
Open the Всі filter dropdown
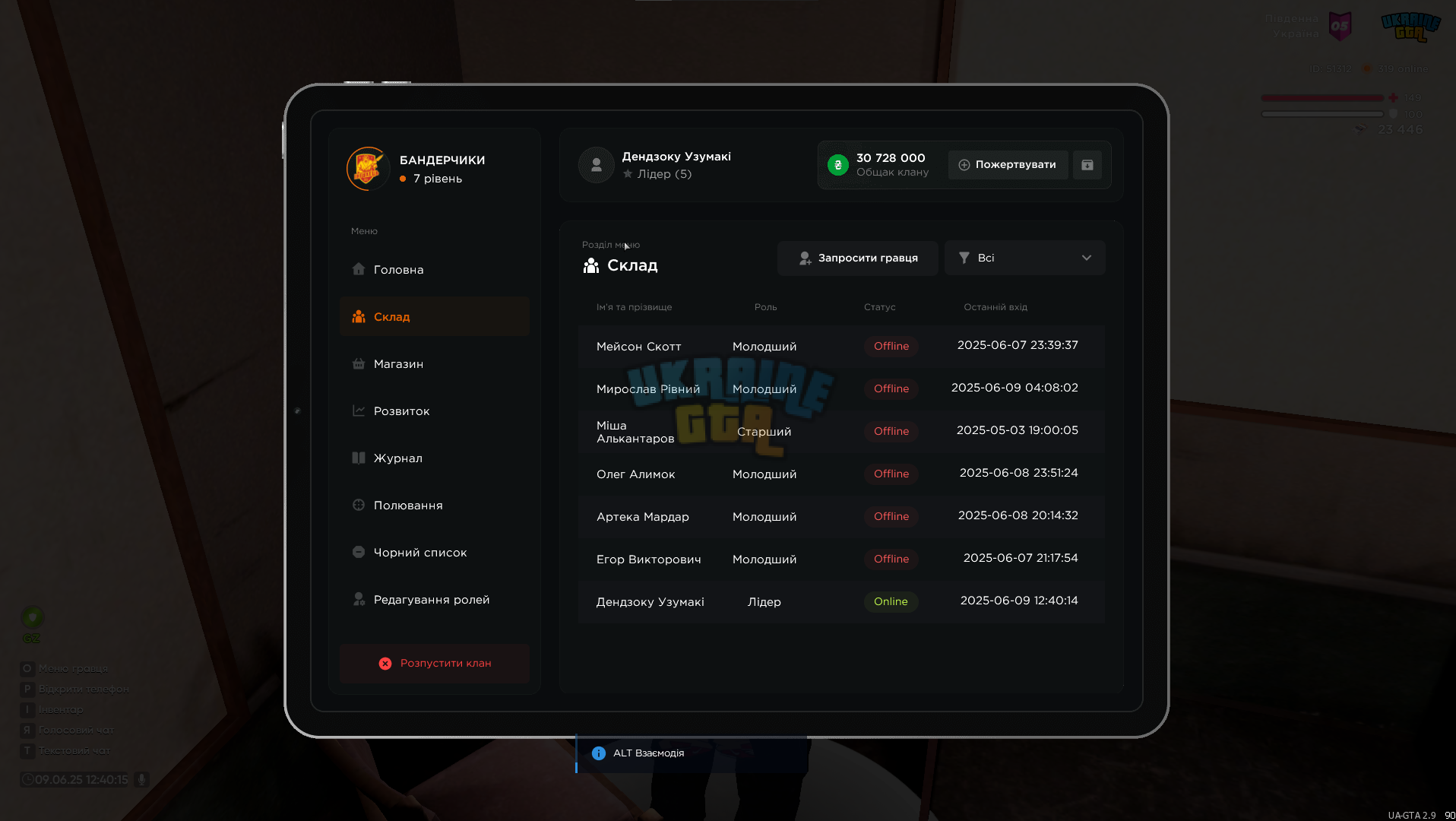(1024, 258)
